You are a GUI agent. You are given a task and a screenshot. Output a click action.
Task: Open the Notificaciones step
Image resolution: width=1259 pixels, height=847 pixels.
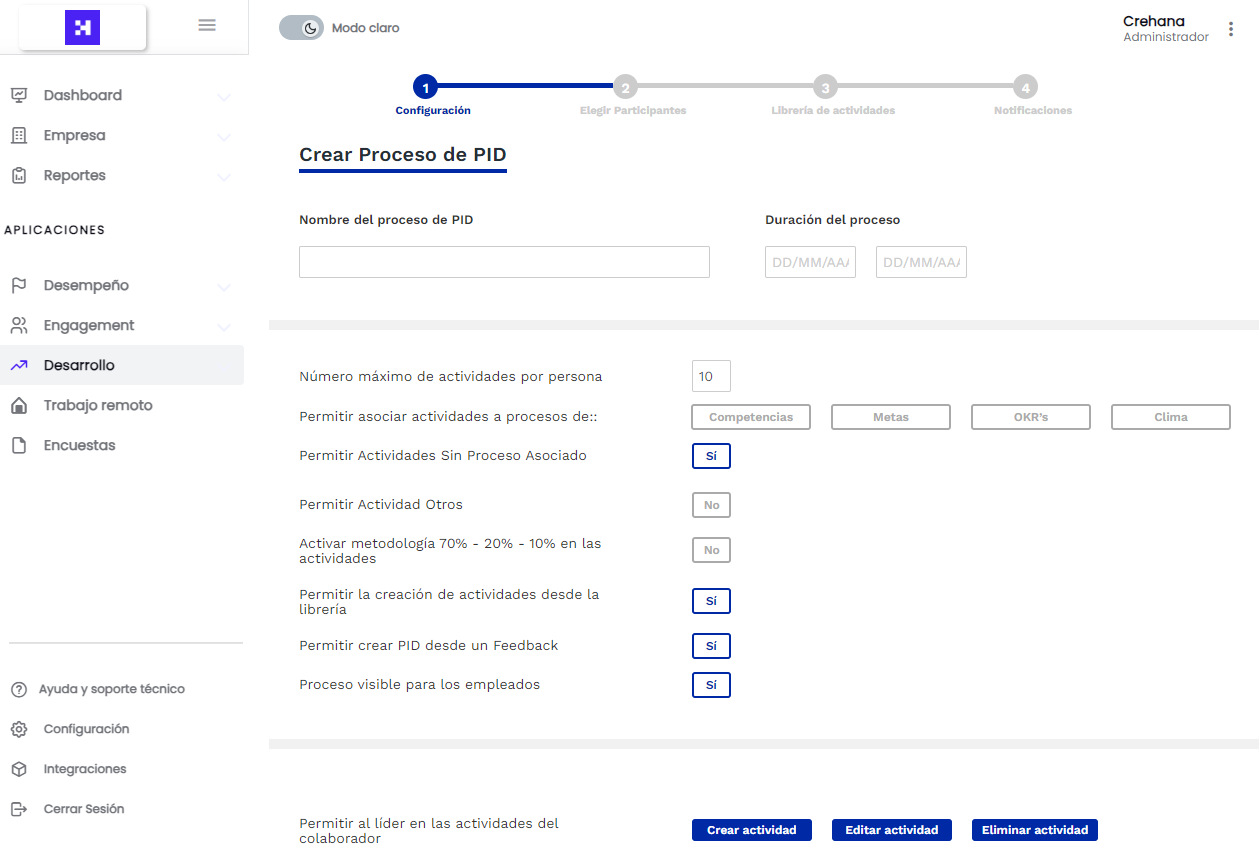[1026, 88]
